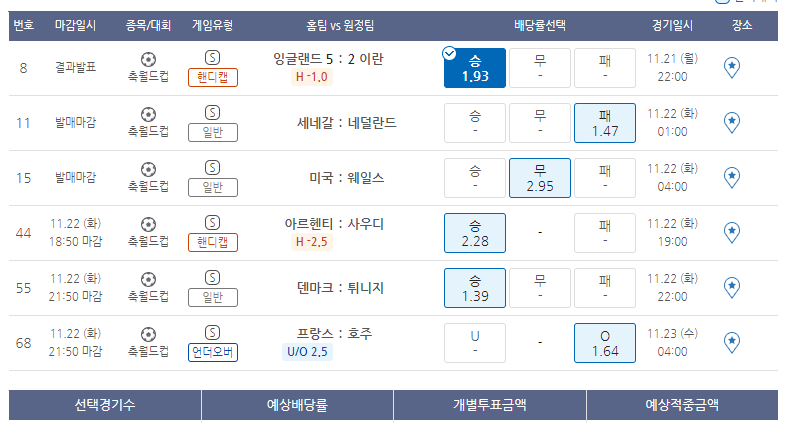The height and width of the screenshot is (423, 791).
Task: Click the 핸디캡 tag in match 8
Action: [213, 78]
